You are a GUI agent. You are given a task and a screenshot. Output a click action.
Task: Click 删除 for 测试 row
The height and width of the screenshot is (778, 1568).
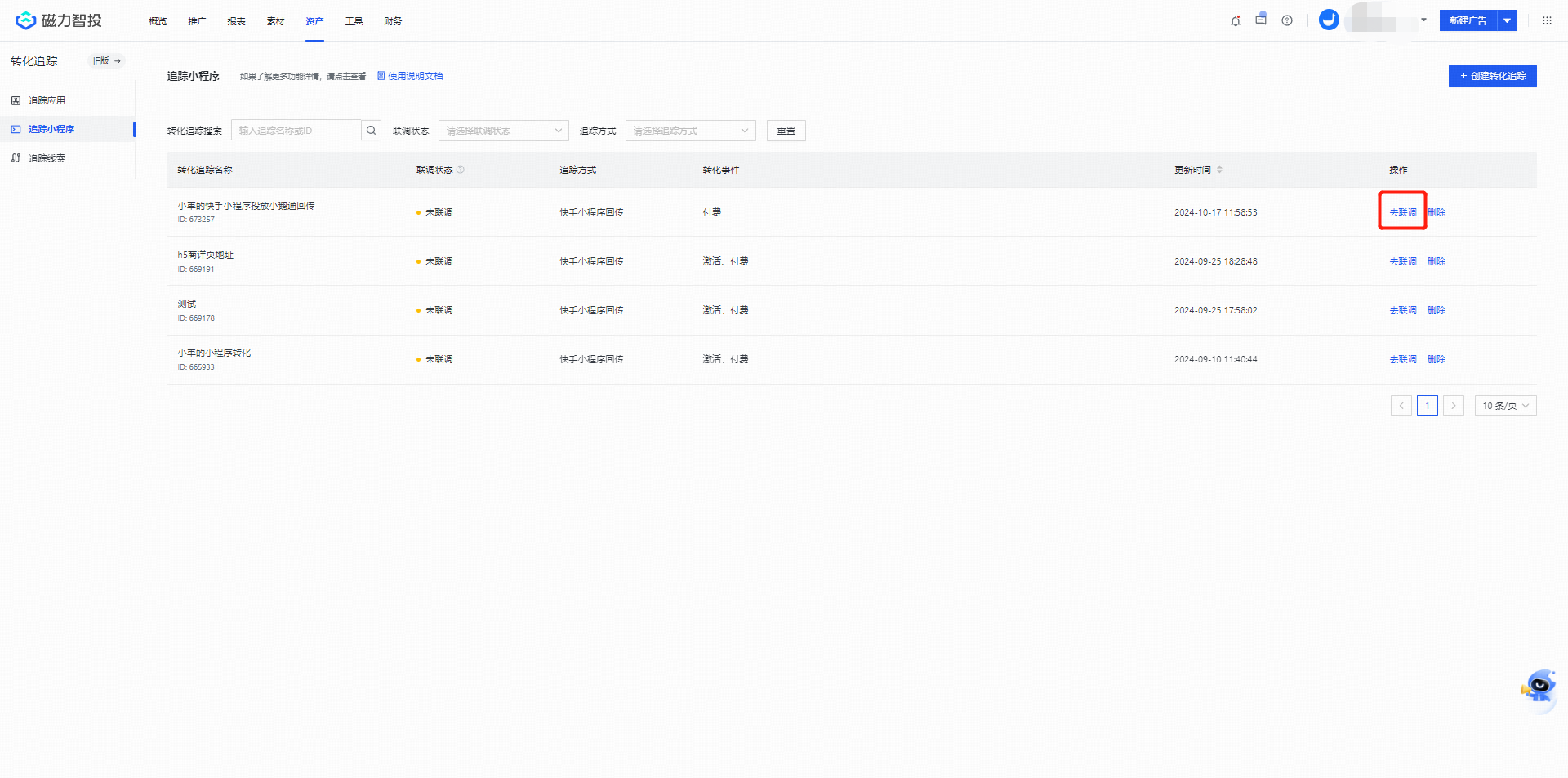(1437, 310)
